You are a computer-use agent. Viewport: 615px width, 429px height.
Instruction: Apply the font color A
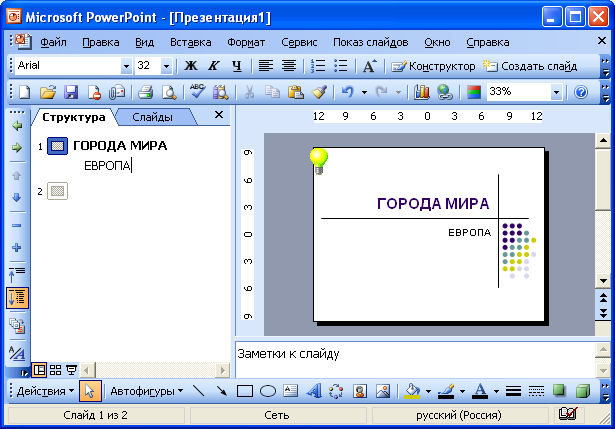coord(480,391)
